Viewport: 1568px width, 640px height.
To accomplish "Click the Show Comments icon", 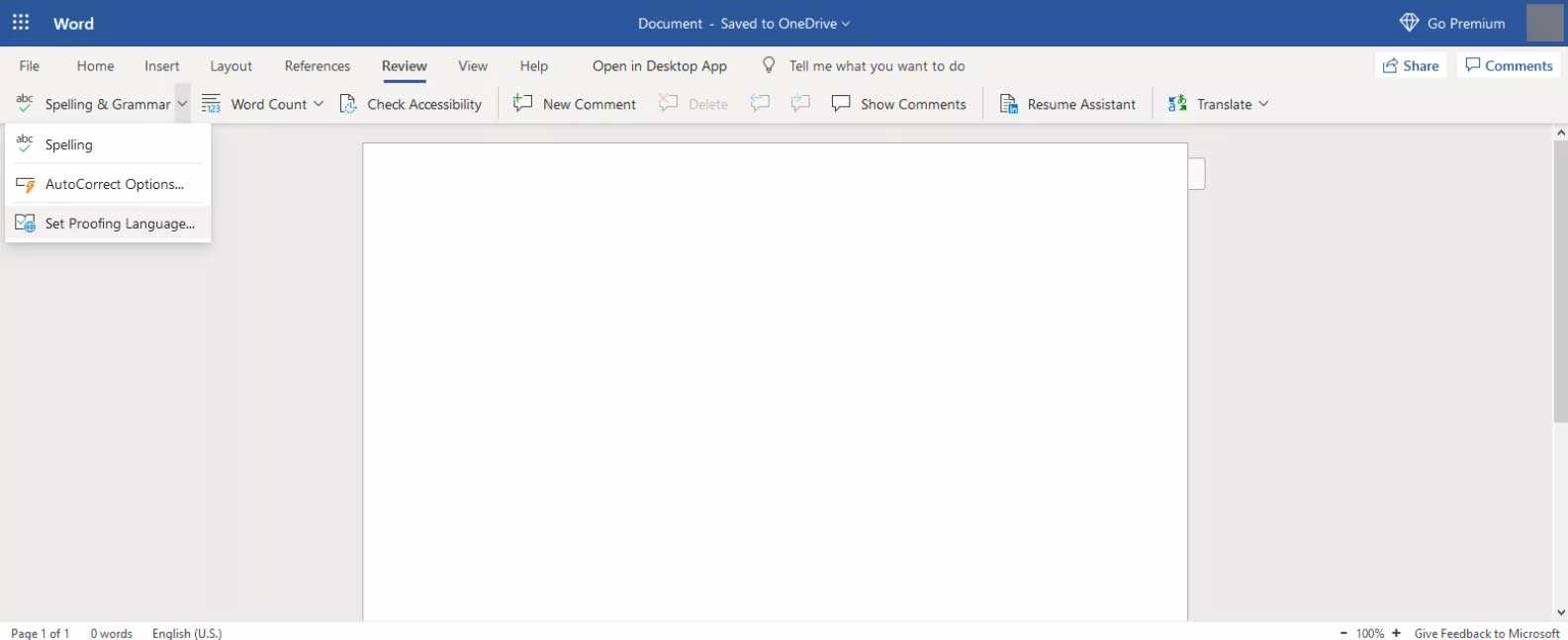I will pyautogui.click(x=841, y=104).
